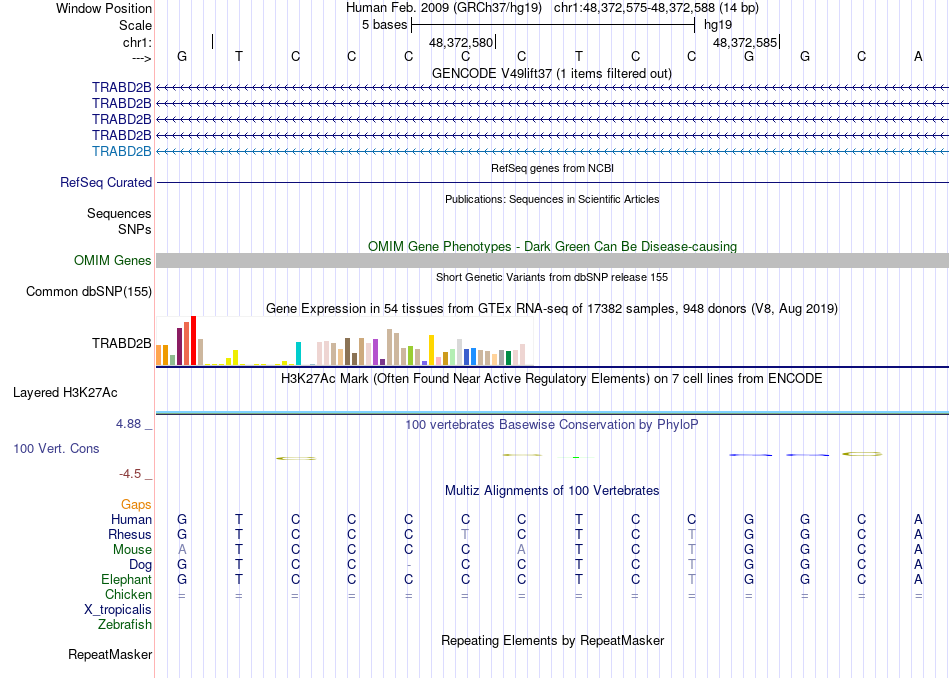This screenshot has height=678, width=950.
Task: Click the TRABD2B label of GTEx expression chart
Action: (122, 344)
